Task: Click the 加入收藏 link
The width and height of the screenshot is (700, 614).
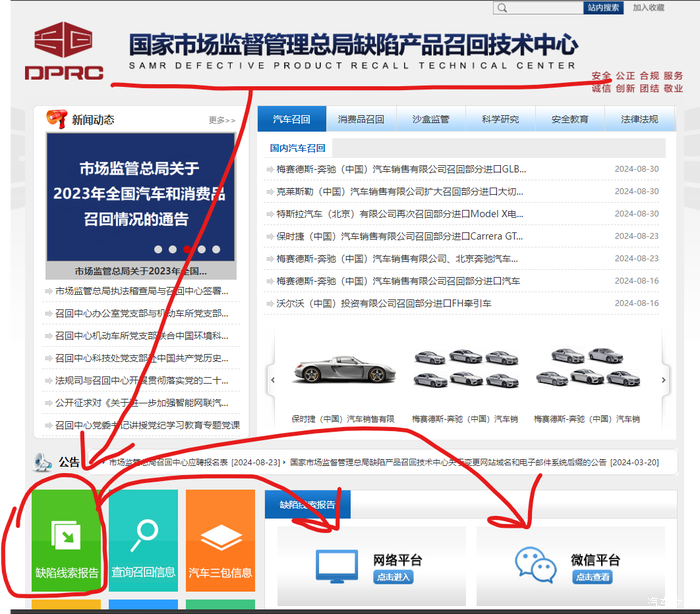Action: (648, 8)
